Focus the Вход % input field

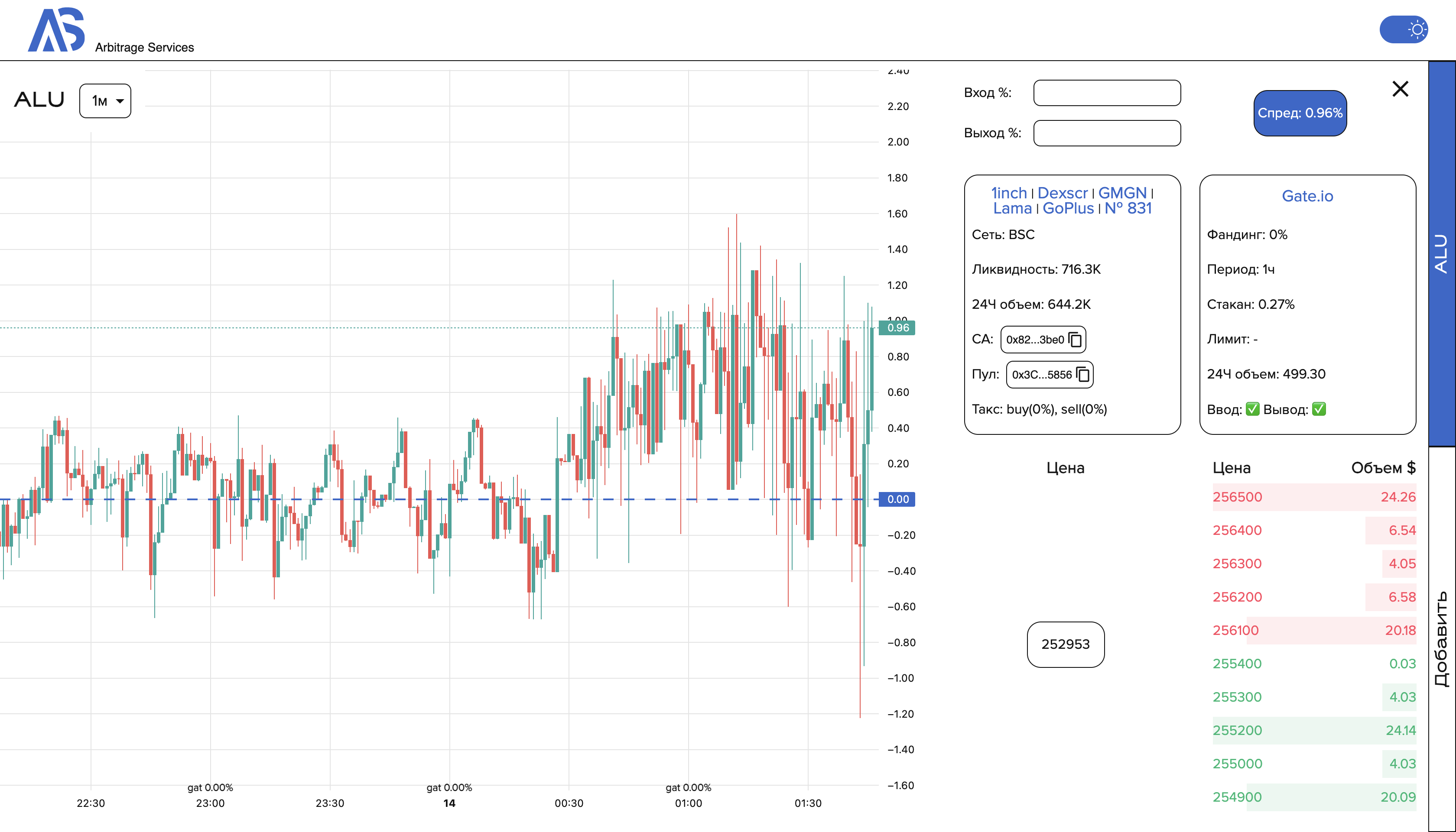coord(1107,93)
